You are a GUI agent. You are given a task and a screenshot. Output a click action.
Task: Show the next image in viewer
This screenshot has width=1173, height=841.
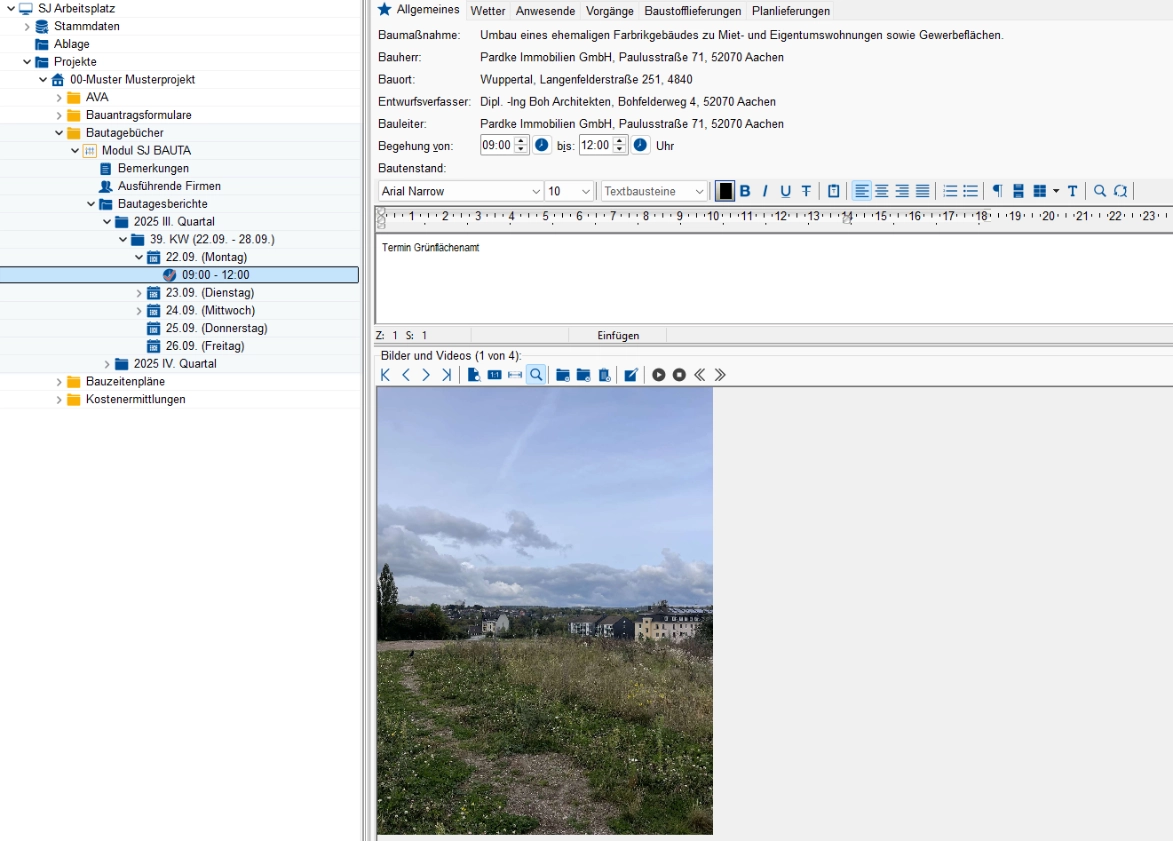pos(426,375)
